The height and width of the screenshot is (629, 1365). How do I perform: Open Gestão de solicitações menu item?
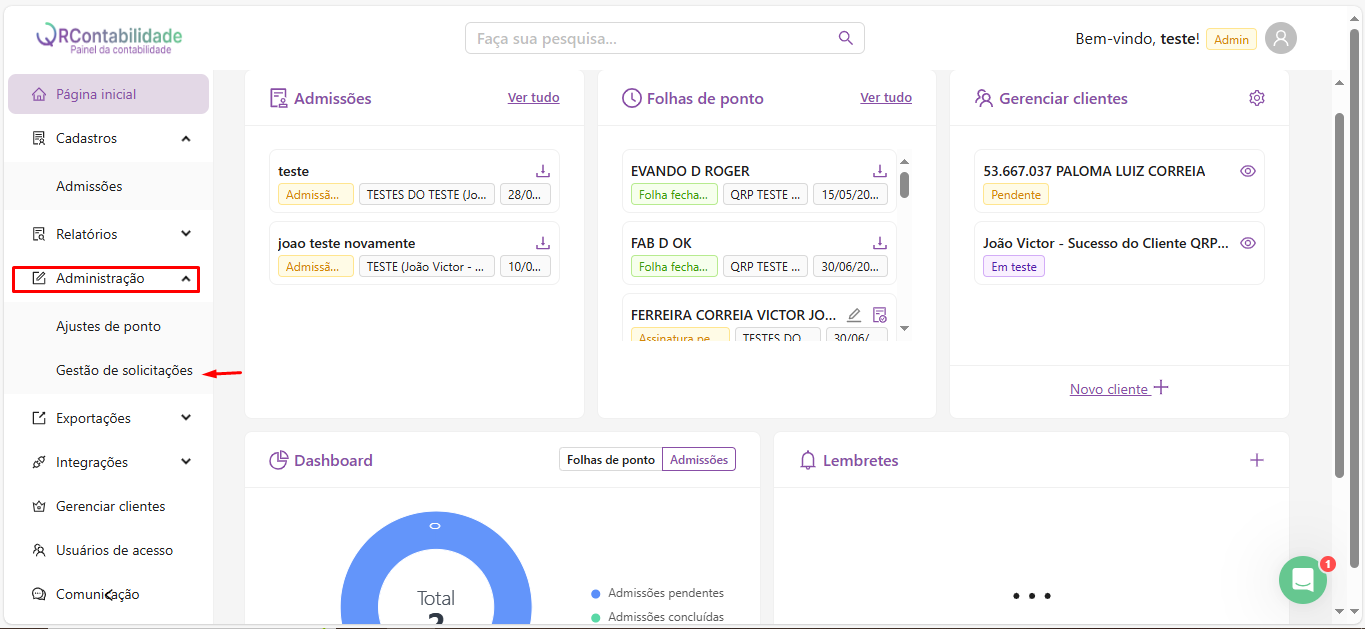pyautogui.click(x=124, y=370)
